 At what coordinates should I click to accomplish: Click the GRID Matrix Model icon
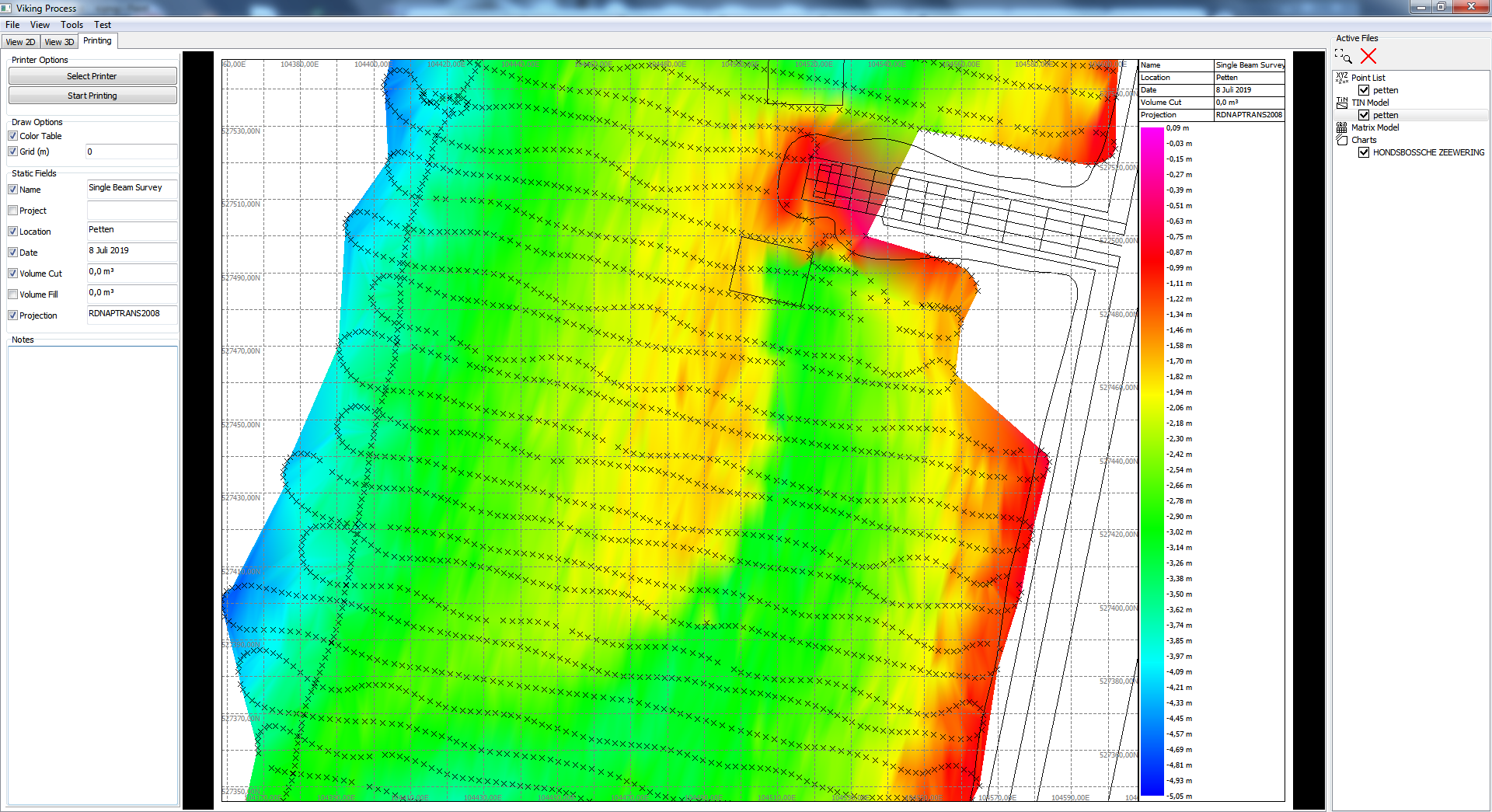click(x=1342, y=127)
